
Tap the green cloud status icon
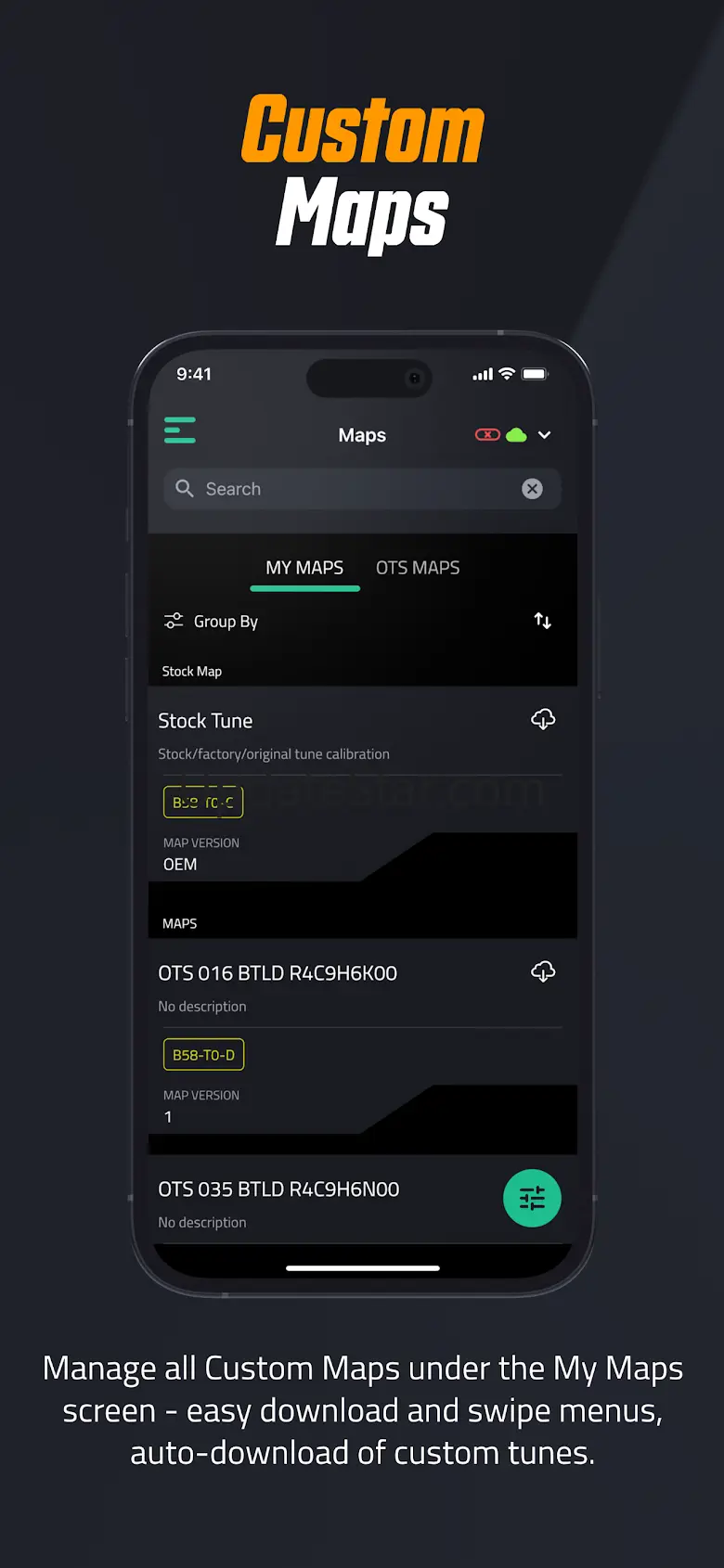(x=516, y=435)
